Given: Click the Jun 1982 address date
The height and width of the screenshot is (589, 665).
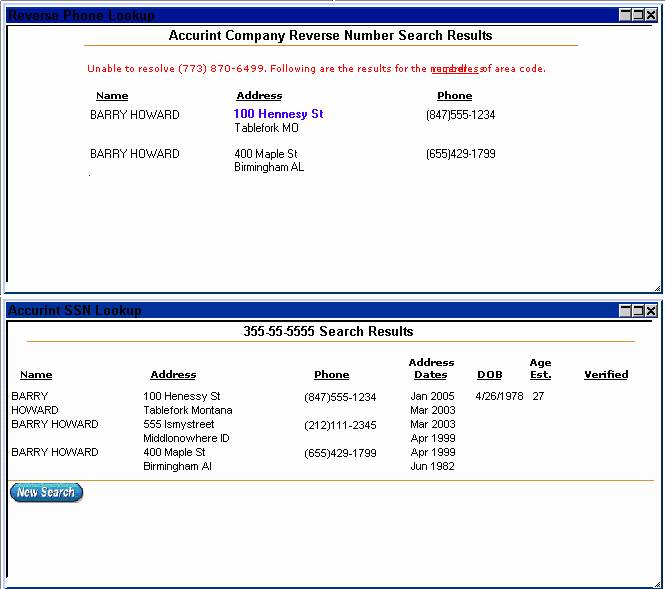Looking at the screenshot, I should pyautogui.click(x=432, y=466).
